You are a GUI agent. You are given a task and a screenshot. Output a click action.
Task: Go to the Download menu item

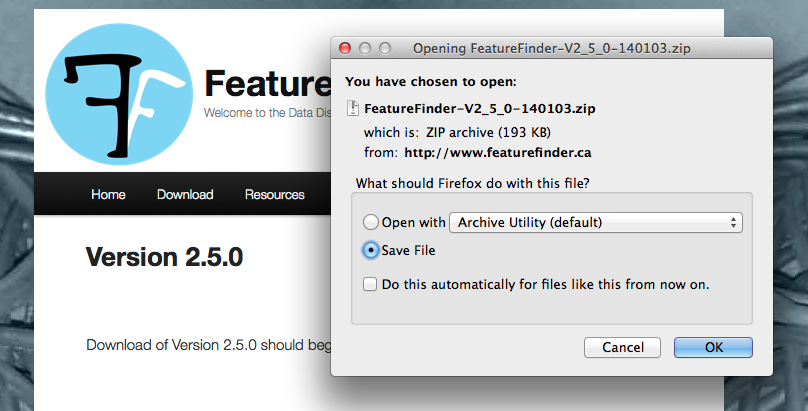[185, 195]
